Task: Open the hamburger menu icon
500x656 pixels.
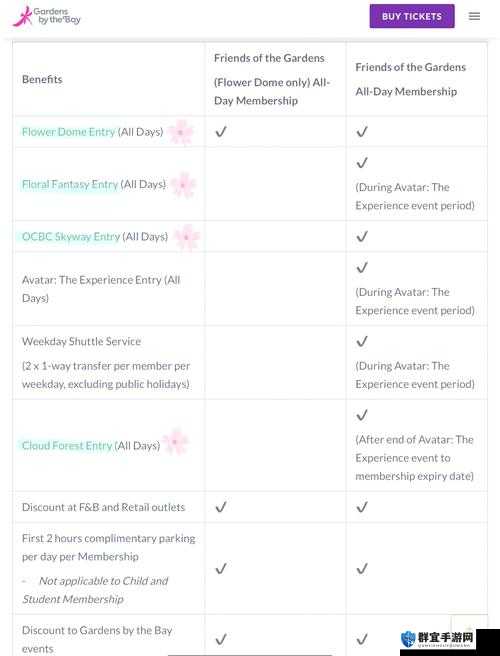Action: tap(474, 16)
